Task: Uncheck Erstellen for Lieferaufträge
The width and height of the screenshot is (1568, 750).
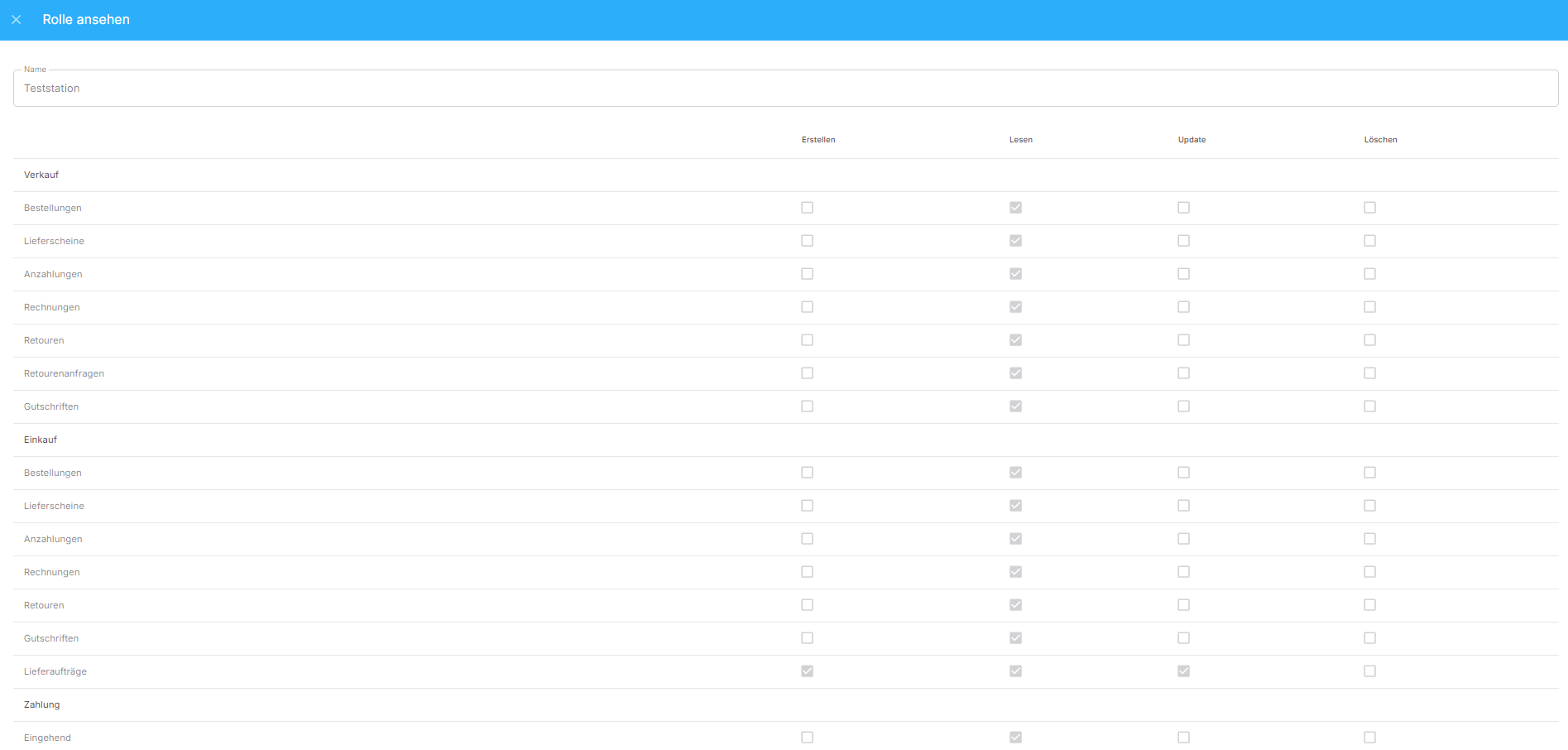Action: [x=807, y=671]
